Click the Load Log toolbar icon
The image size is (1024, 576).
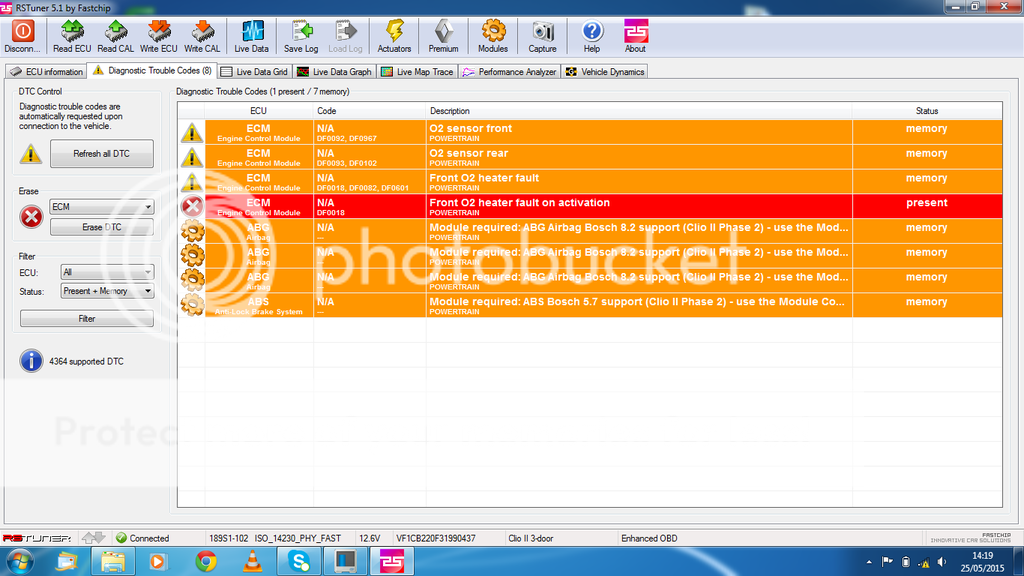(x=345, y=36)
